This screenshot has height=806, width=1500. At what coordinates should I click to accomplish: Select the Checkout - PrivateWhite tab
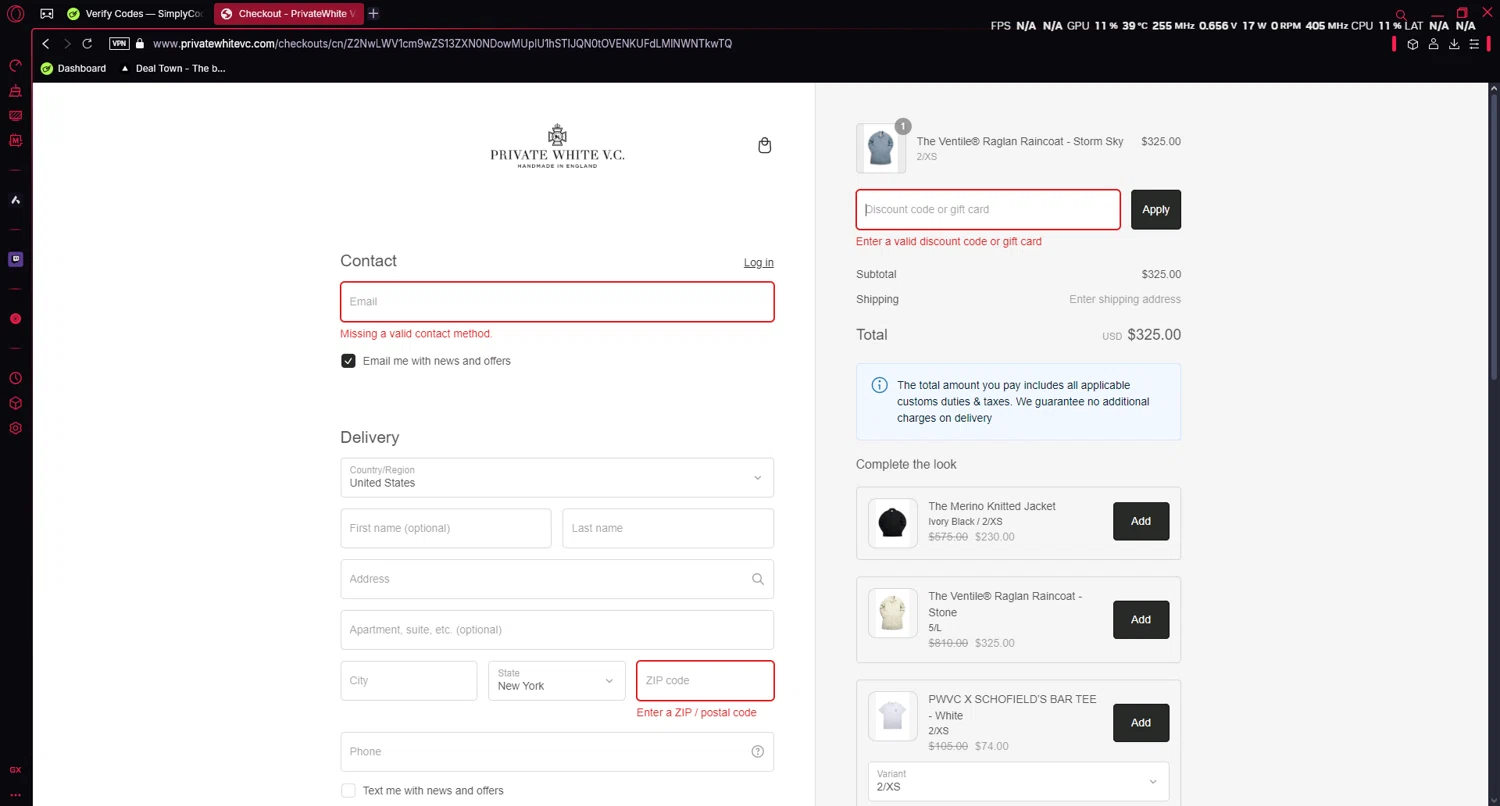[288, 14]
